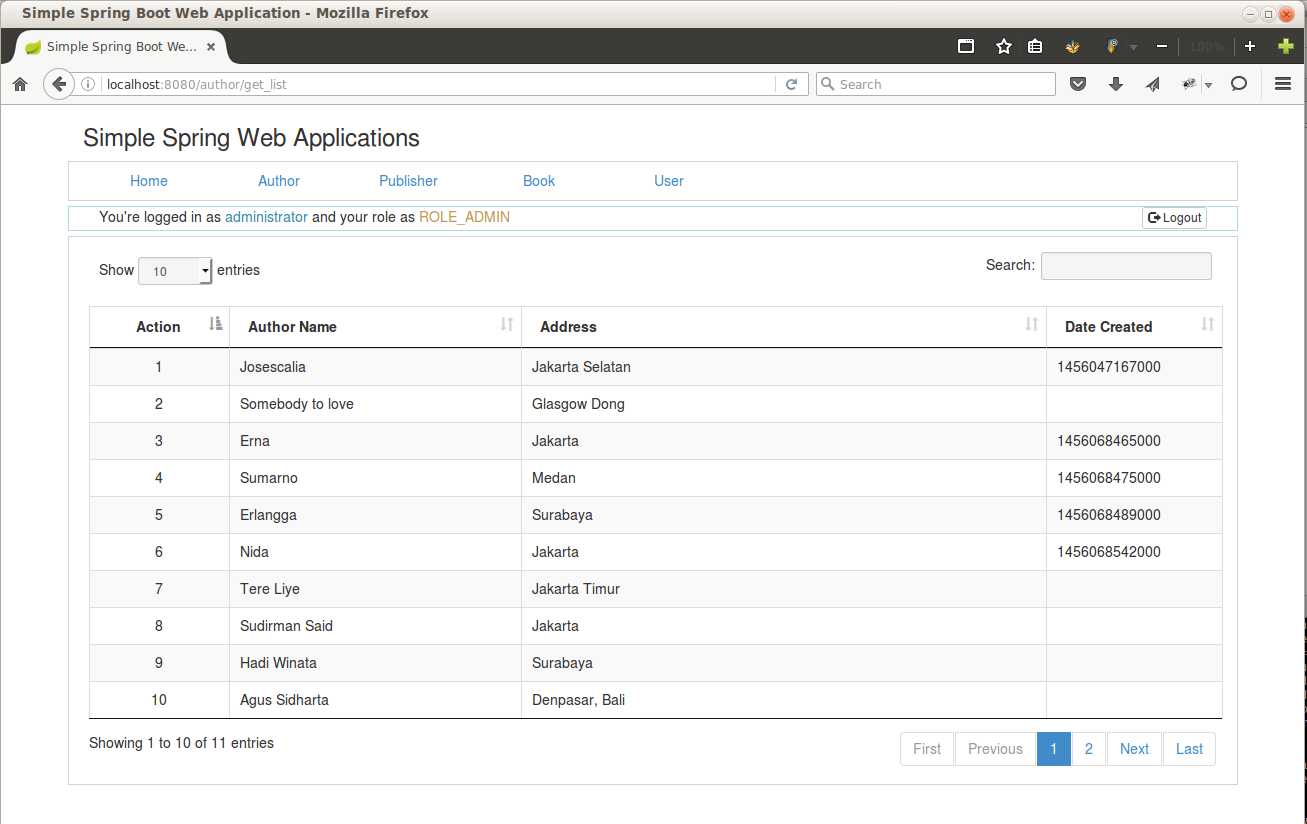This screenshot has width=1307, height=824.
Task: Click inside the Search input field
Action: 1125,265
